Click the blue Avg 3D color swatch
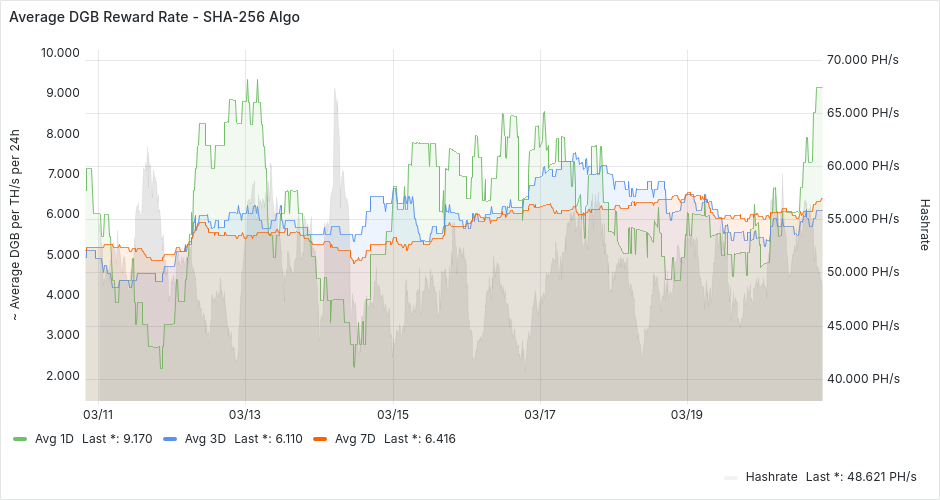This screenshot has width=940, height=500. click(x=169, y=438)
